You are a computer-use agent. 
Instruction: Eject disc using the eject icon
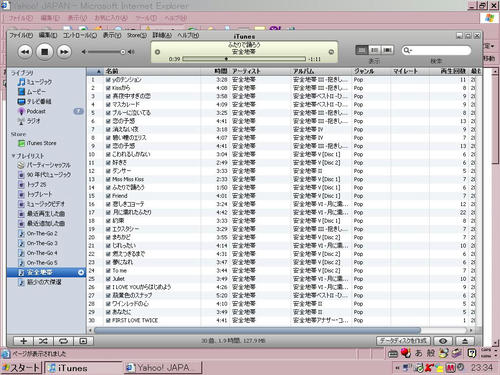click(465, 341)
